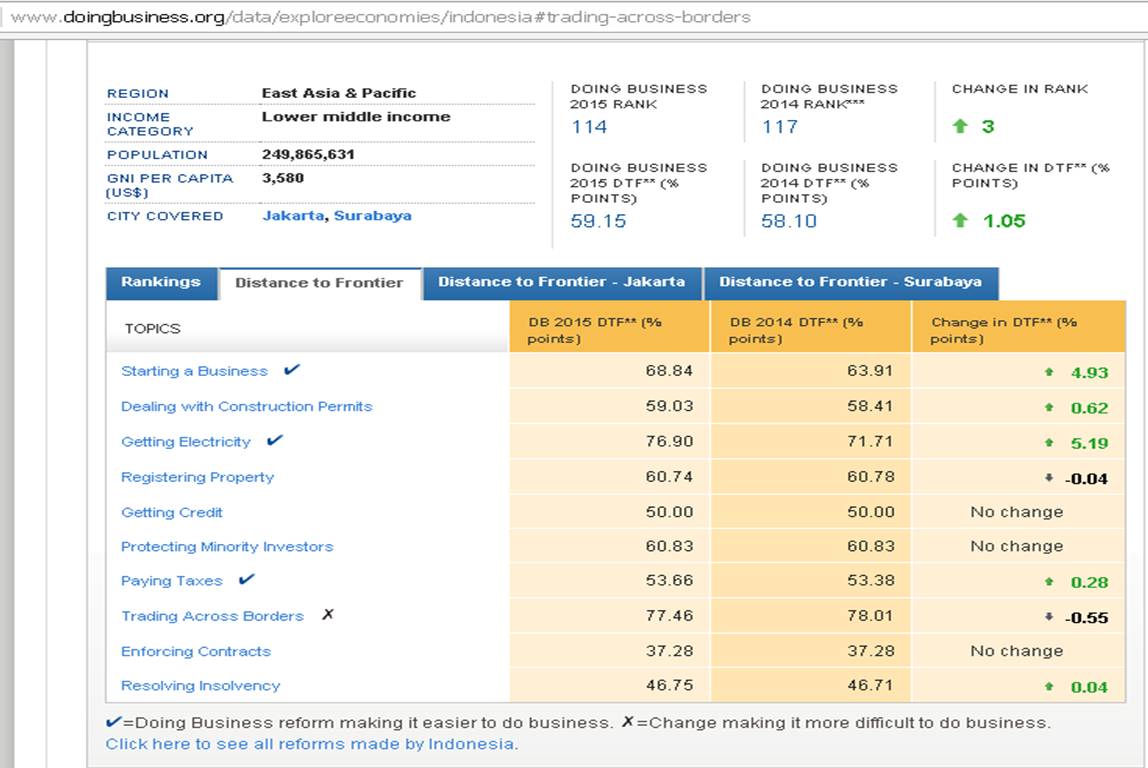Select the 2014 rank value 117
The height and width of the screenshot is (768, 1148).
780,127
